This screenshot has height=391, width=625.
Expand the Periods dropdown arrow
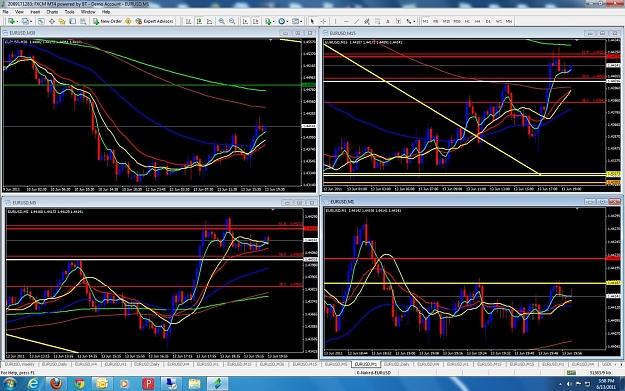[x=287, y=22]
